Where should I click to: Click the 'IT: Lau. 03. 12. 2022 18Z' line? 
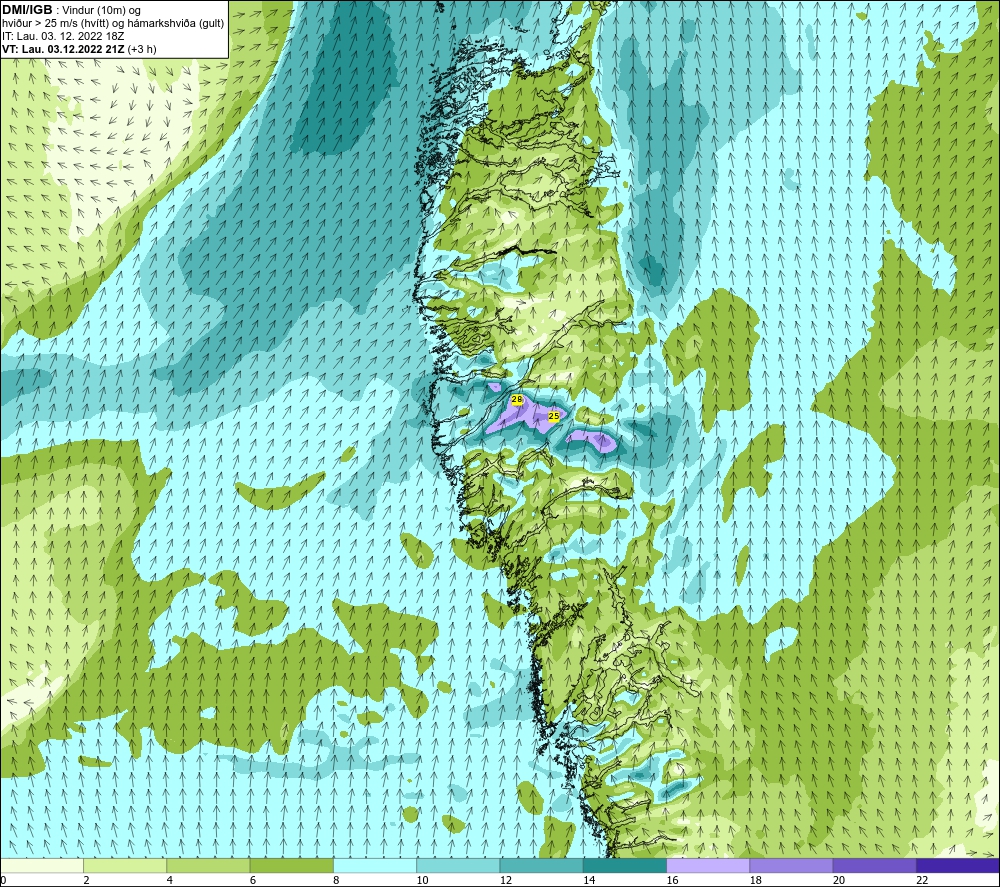[63, 36]
